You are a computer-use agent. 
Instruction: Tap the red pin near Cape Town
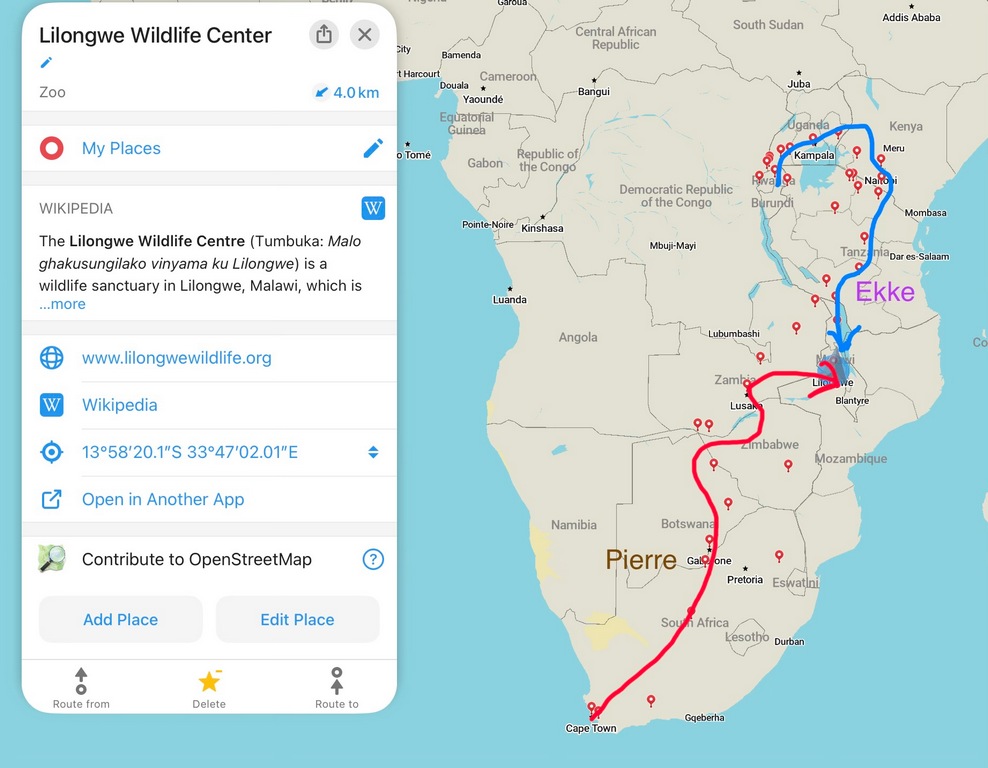tap(592, 707)
